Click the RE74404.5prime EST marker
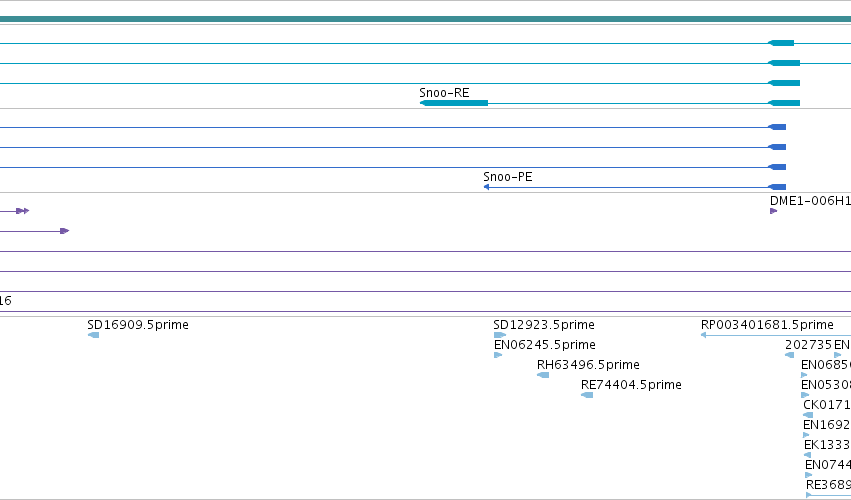The width and height of the screenshot is (851, 500). tap(587, 395)
